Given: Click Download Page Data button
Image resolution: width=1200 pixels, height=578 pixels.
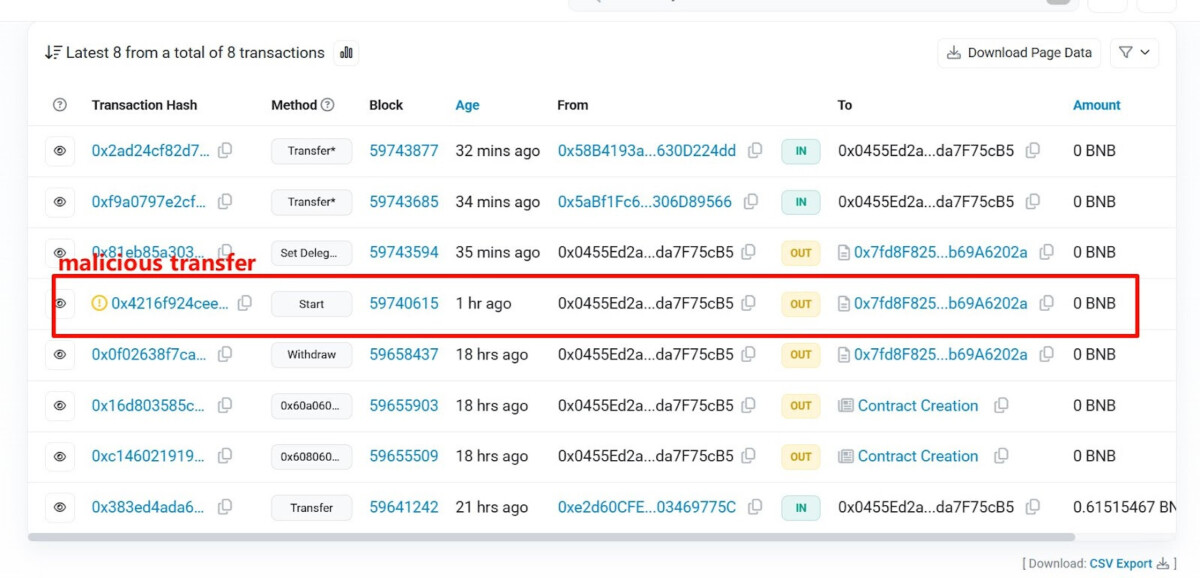Looking at the screenshot, I should tap(1019, 53).
